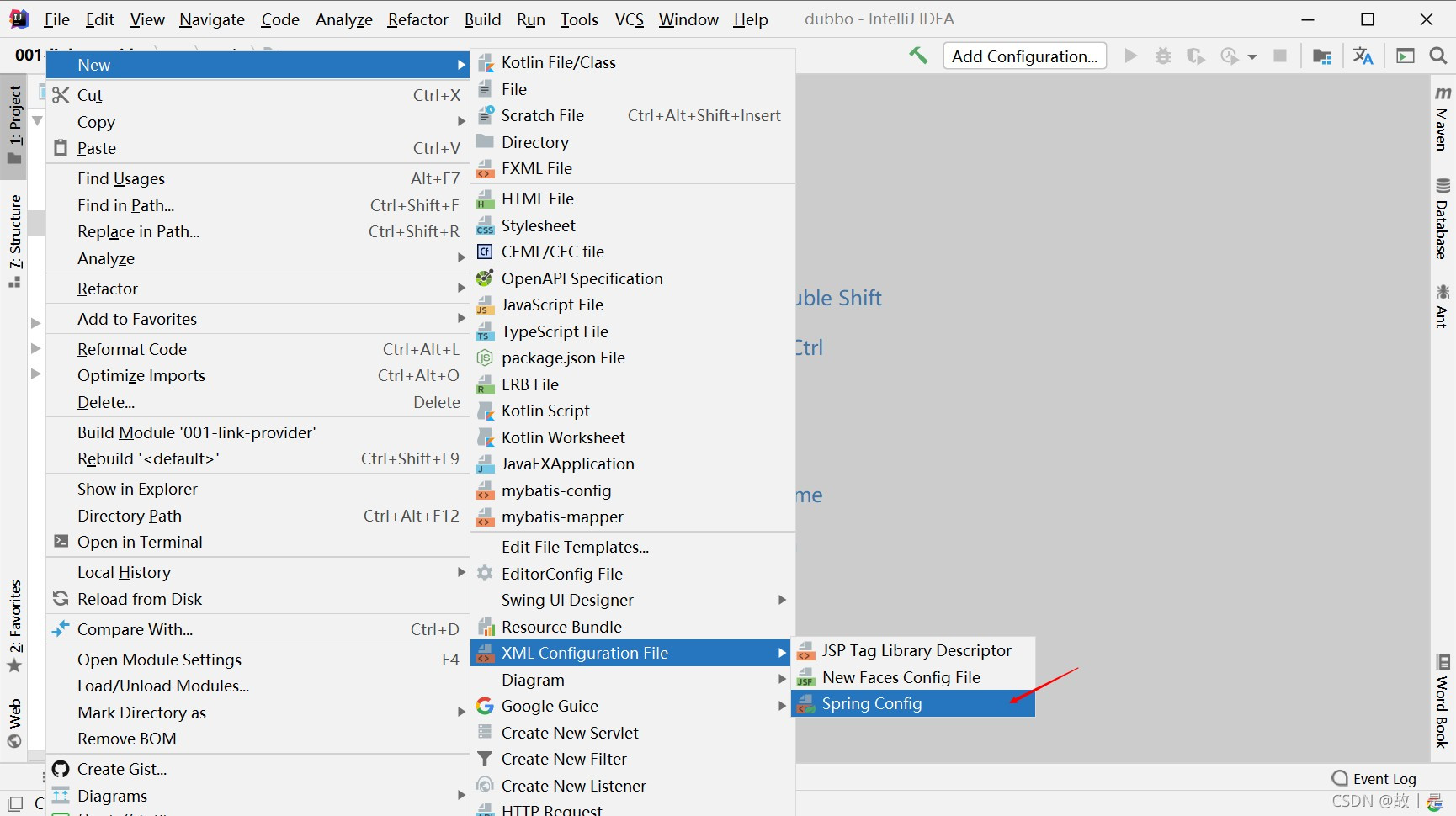The image size is (1456, 816).
Task: Expand Google Guice submenu
Action: tap(633, 706)
